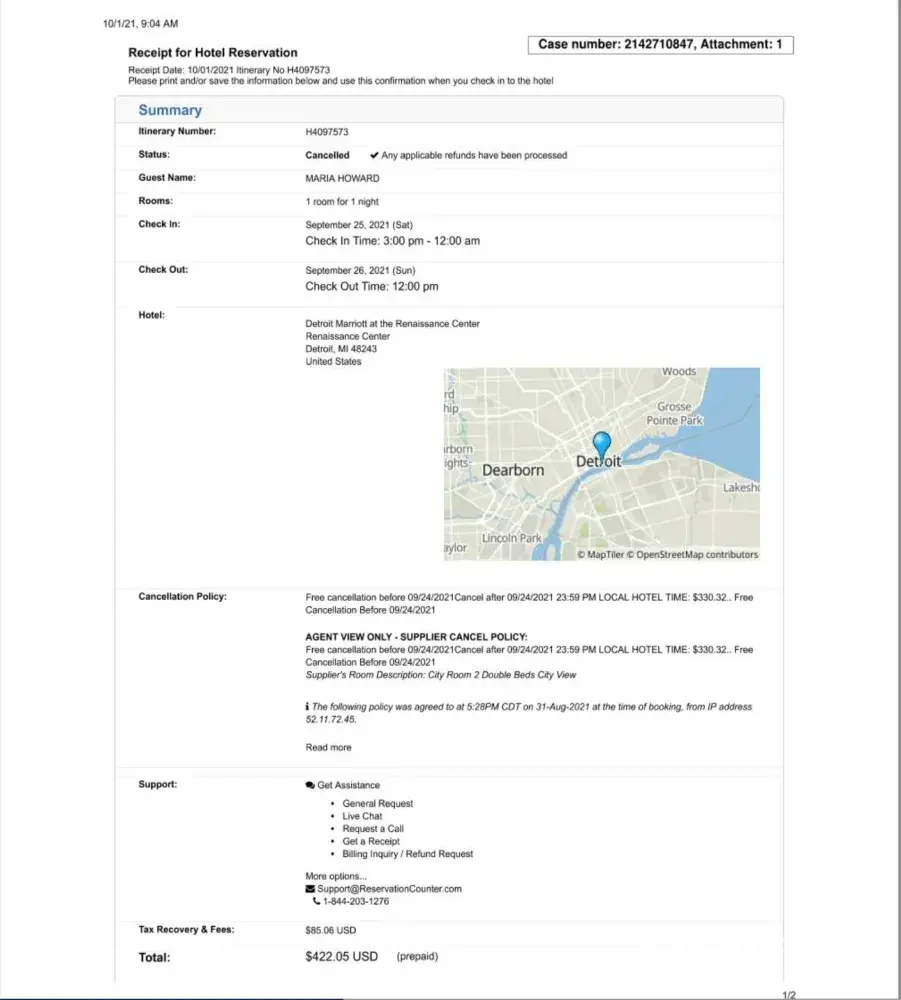The width and height of the screenshot is (901, 1000).
Task: Click the Check Out Time 12:00 pm line
Action: tap(372, 286)
